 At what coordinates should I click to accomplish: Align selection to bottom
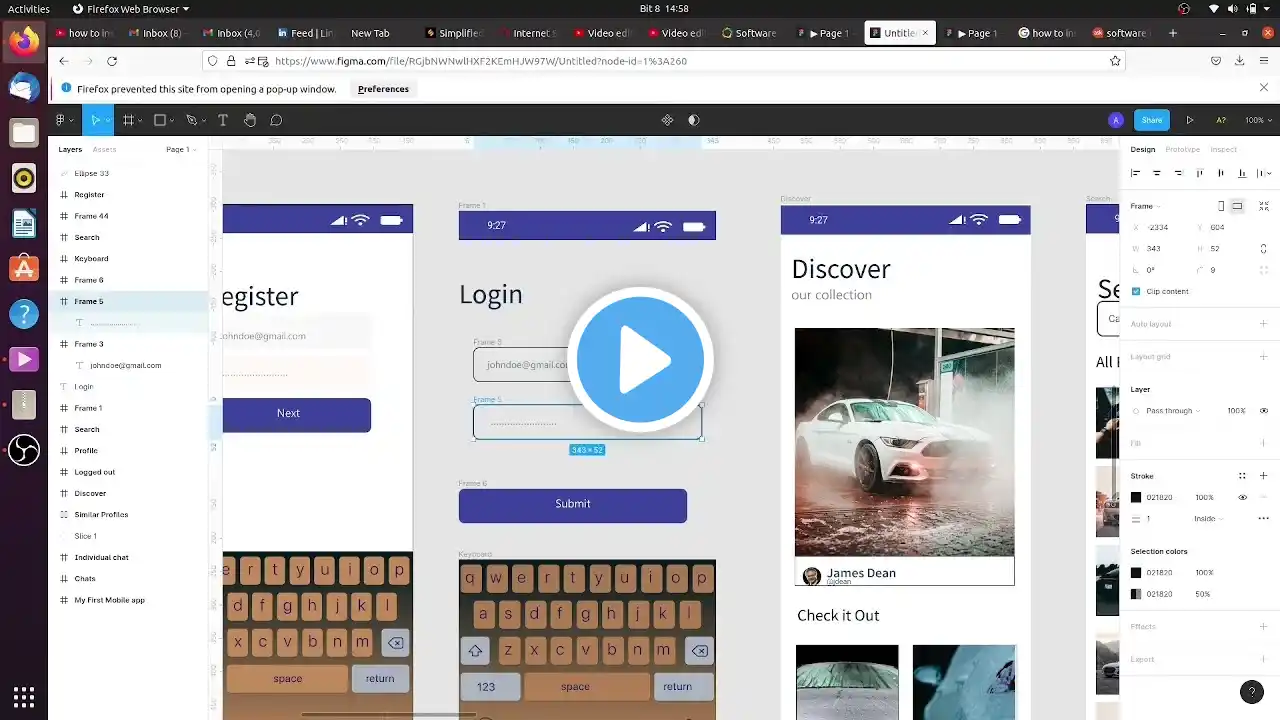(1242, 173)
